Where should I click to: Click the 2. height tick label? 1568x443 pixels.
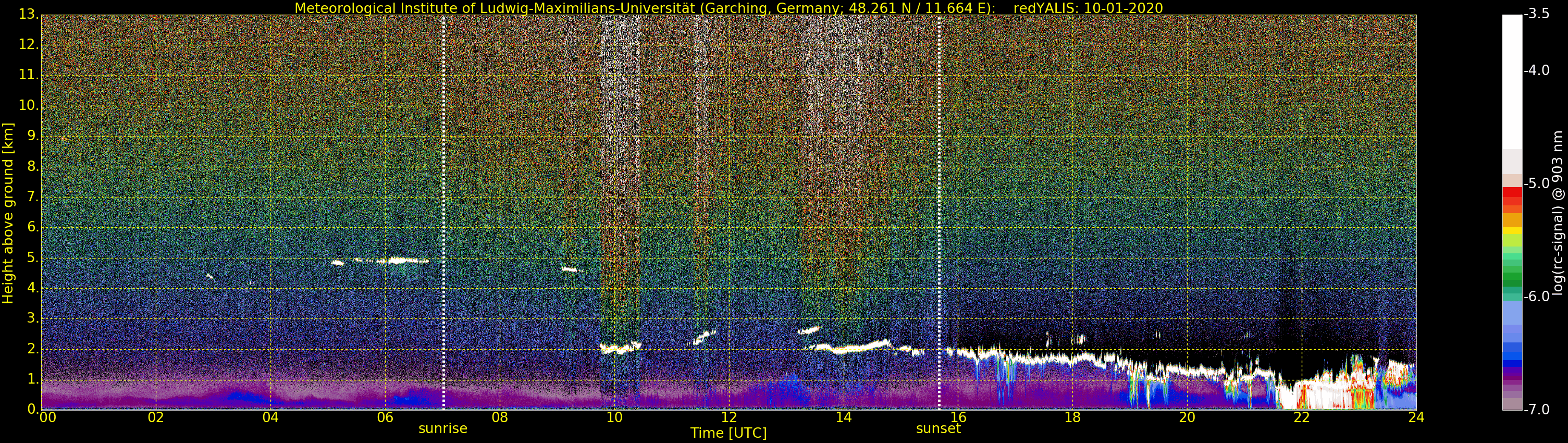click(33, 349)
